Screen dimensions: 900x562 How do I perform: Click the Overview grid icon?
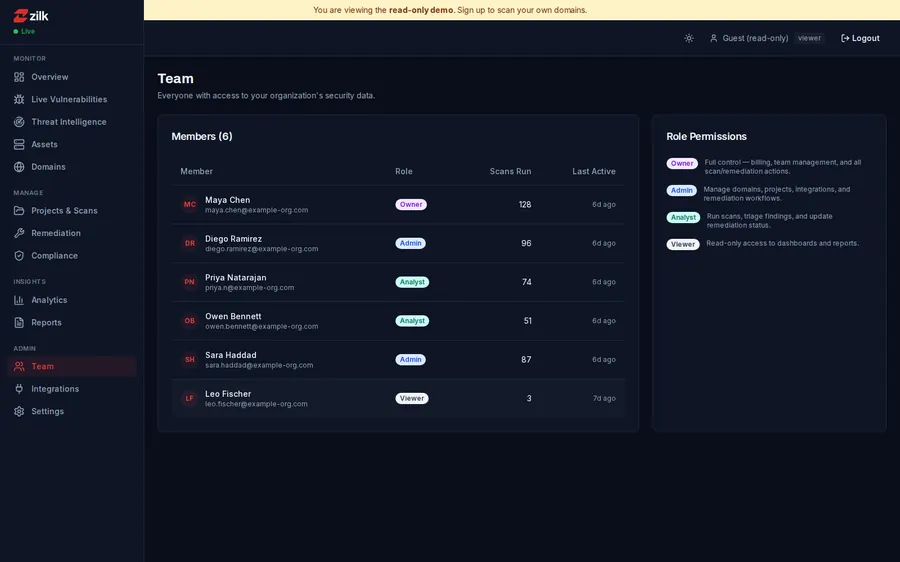pyautogui.click(x=19, y=77)
